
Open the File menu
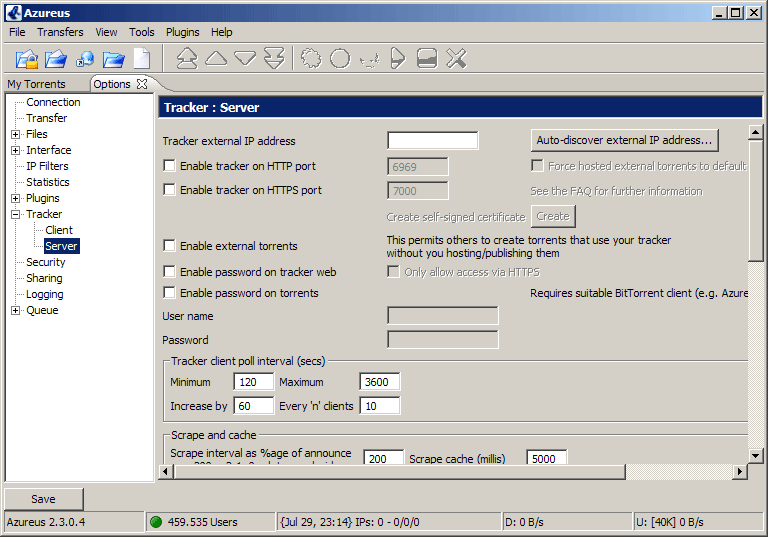17,32
